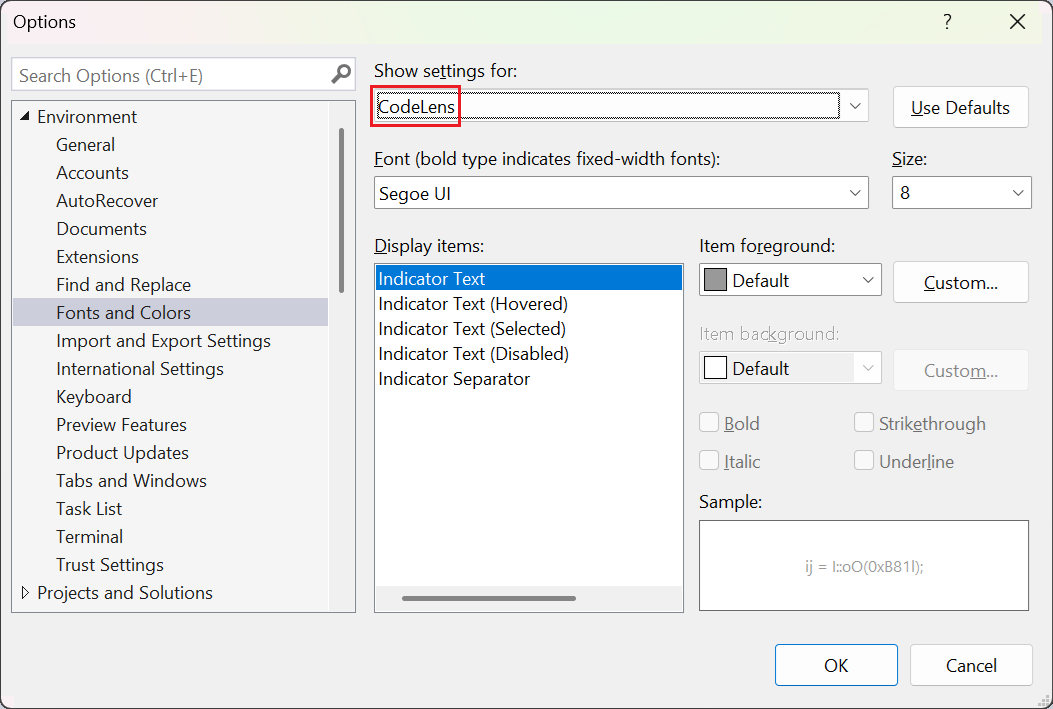
Task: Click the Custom button for item foreground
Action: click(x=960, y=282)
